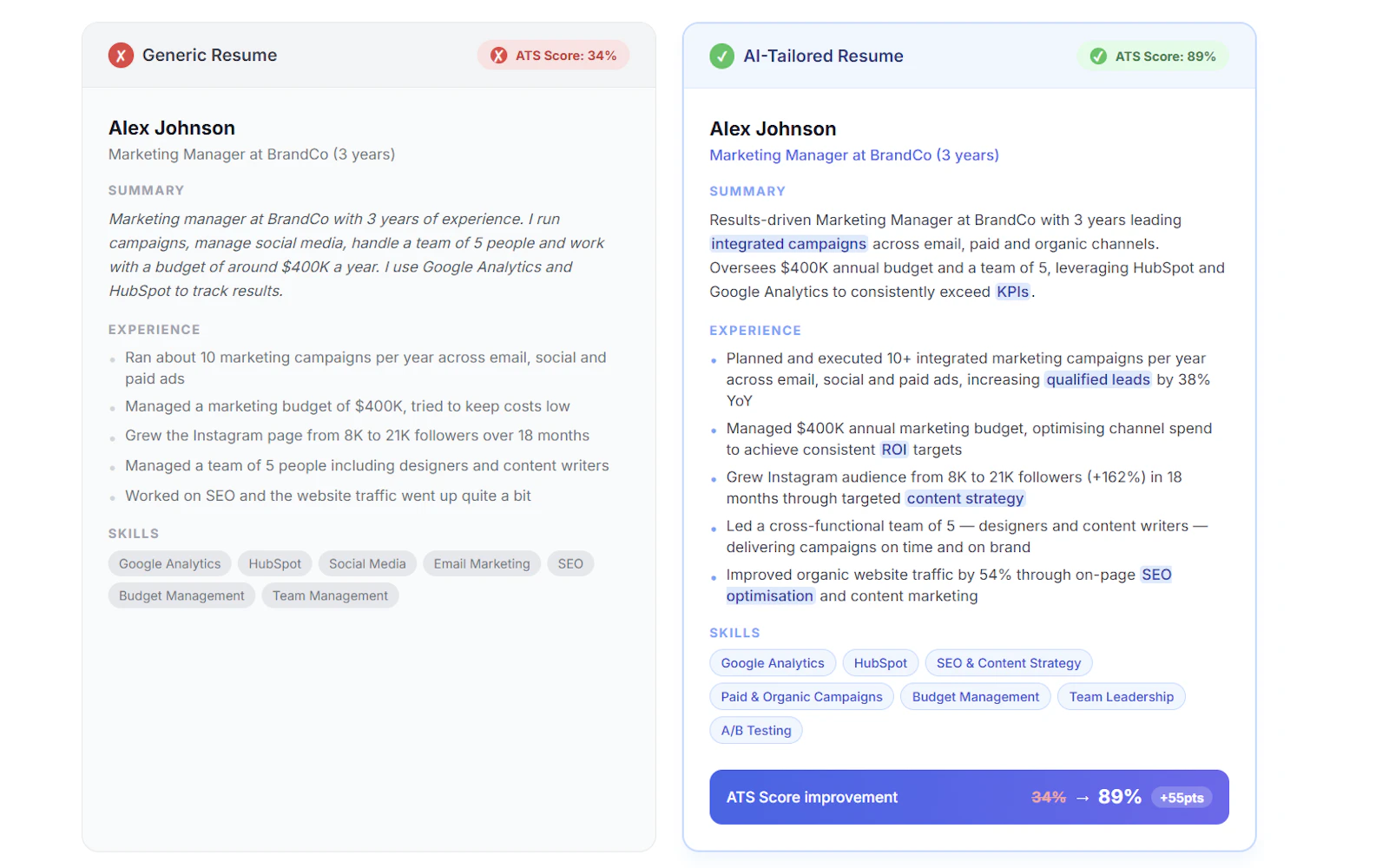Click Alex Johnson name in Generic Resume
This screenshot has height=868, width=1389.
tap(172, 128)
